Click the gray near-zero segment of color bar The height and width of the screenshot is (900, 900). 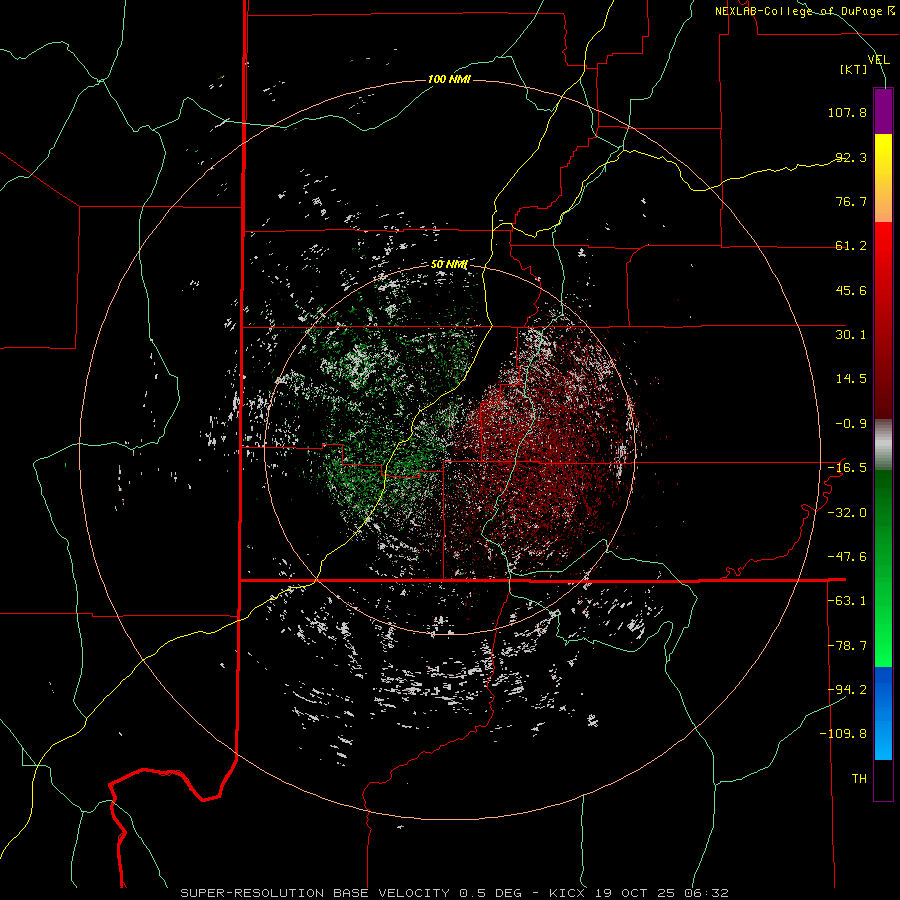click(883, 444)
